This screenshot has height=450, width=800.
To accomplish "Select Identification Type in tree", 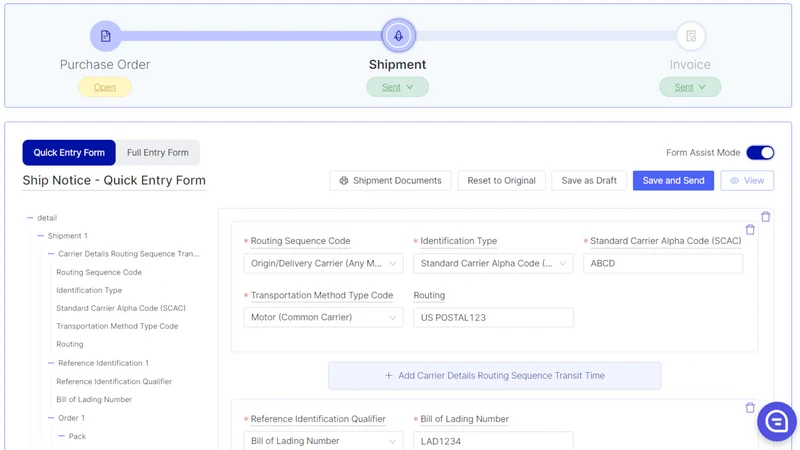I will pyautogui.click(x=89, y=290).
